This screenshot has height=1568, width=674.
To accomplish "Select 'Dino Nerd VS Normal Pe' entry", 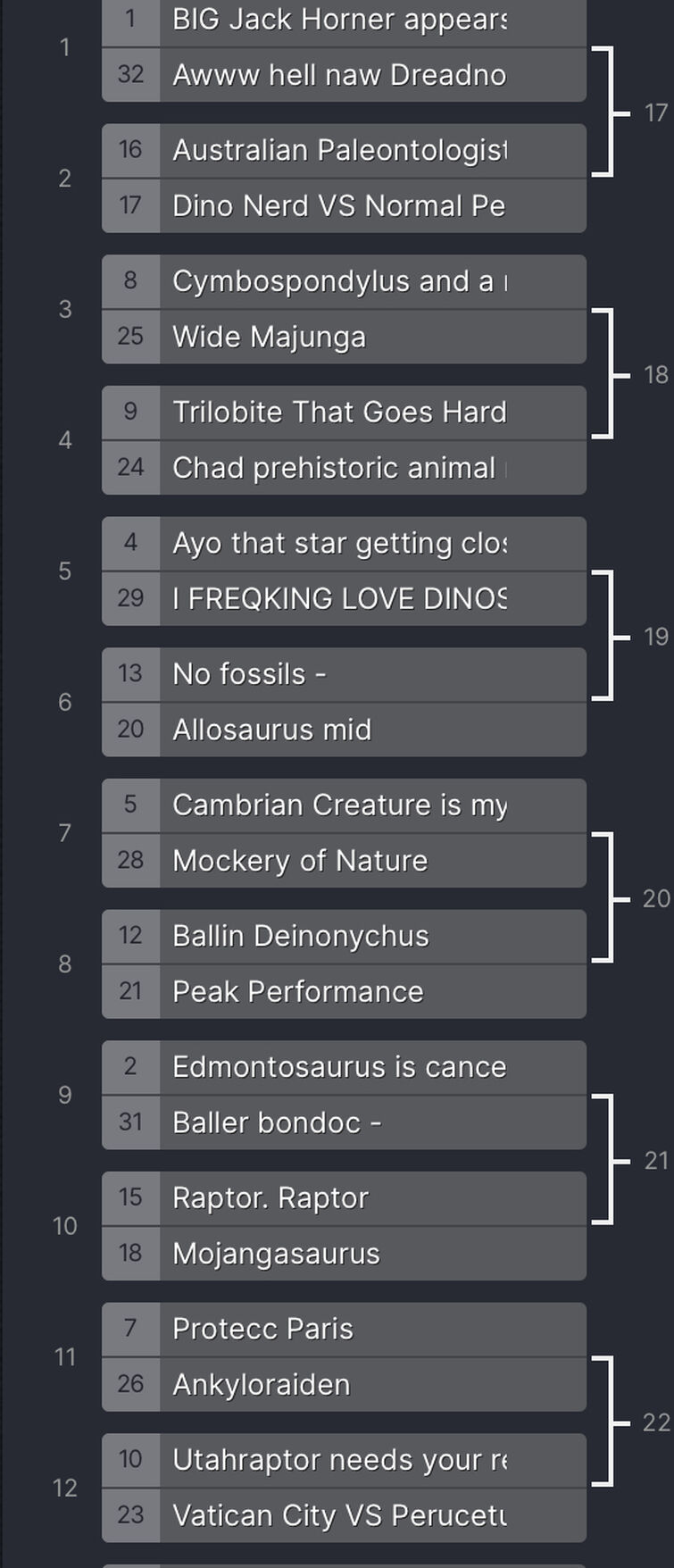I will 344,206.
